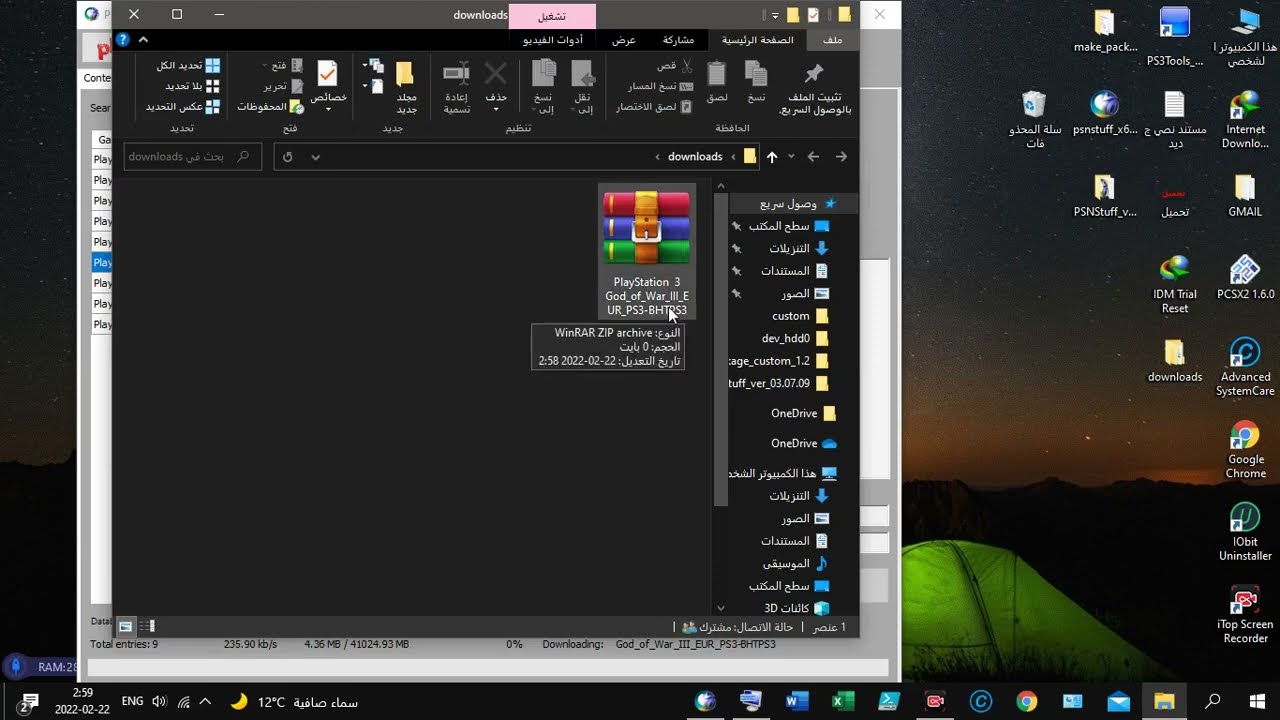Click the Pin to Quick access ribbon icon
Image resolution: width=1280 pixels, height=720 pixels.
click(814, 74)
